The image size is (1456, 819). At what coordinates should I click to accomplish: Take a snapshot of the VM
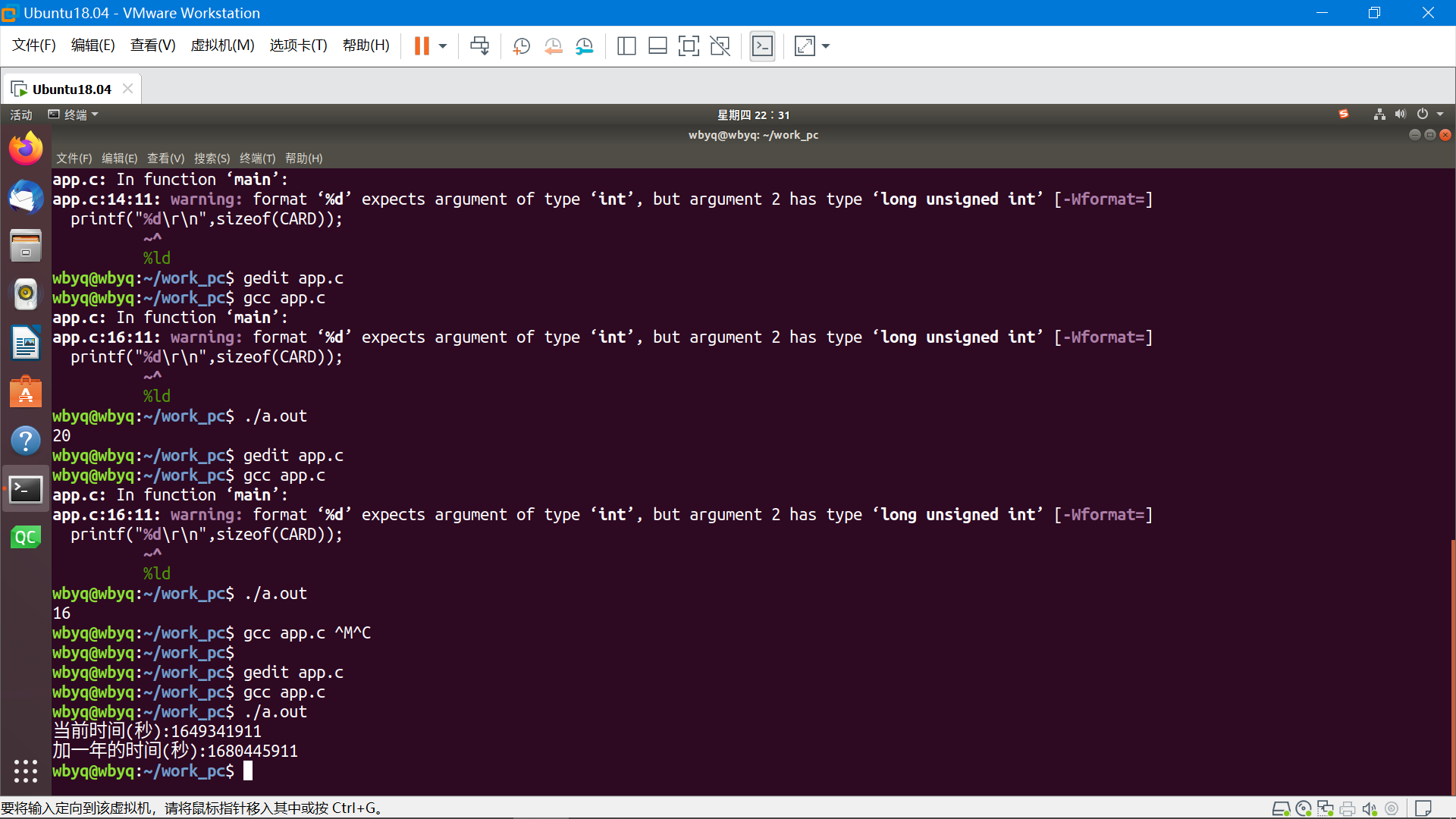(521, 46)
